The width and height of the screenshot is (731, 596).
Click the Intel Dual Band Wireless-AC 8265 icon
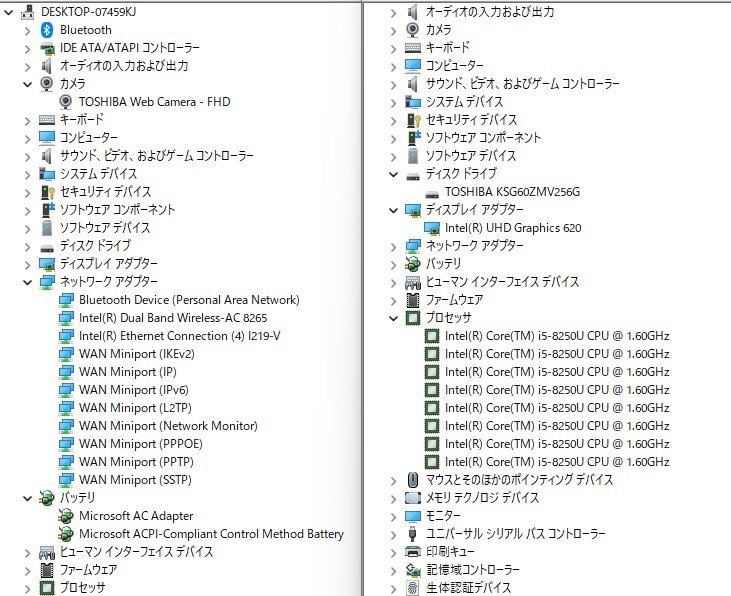click(66, 318)
